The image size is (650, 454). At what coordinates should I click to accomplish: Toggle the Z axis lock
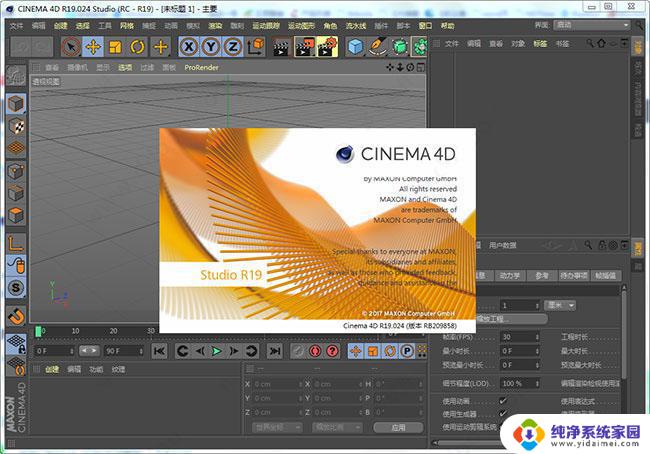(233, 46)
